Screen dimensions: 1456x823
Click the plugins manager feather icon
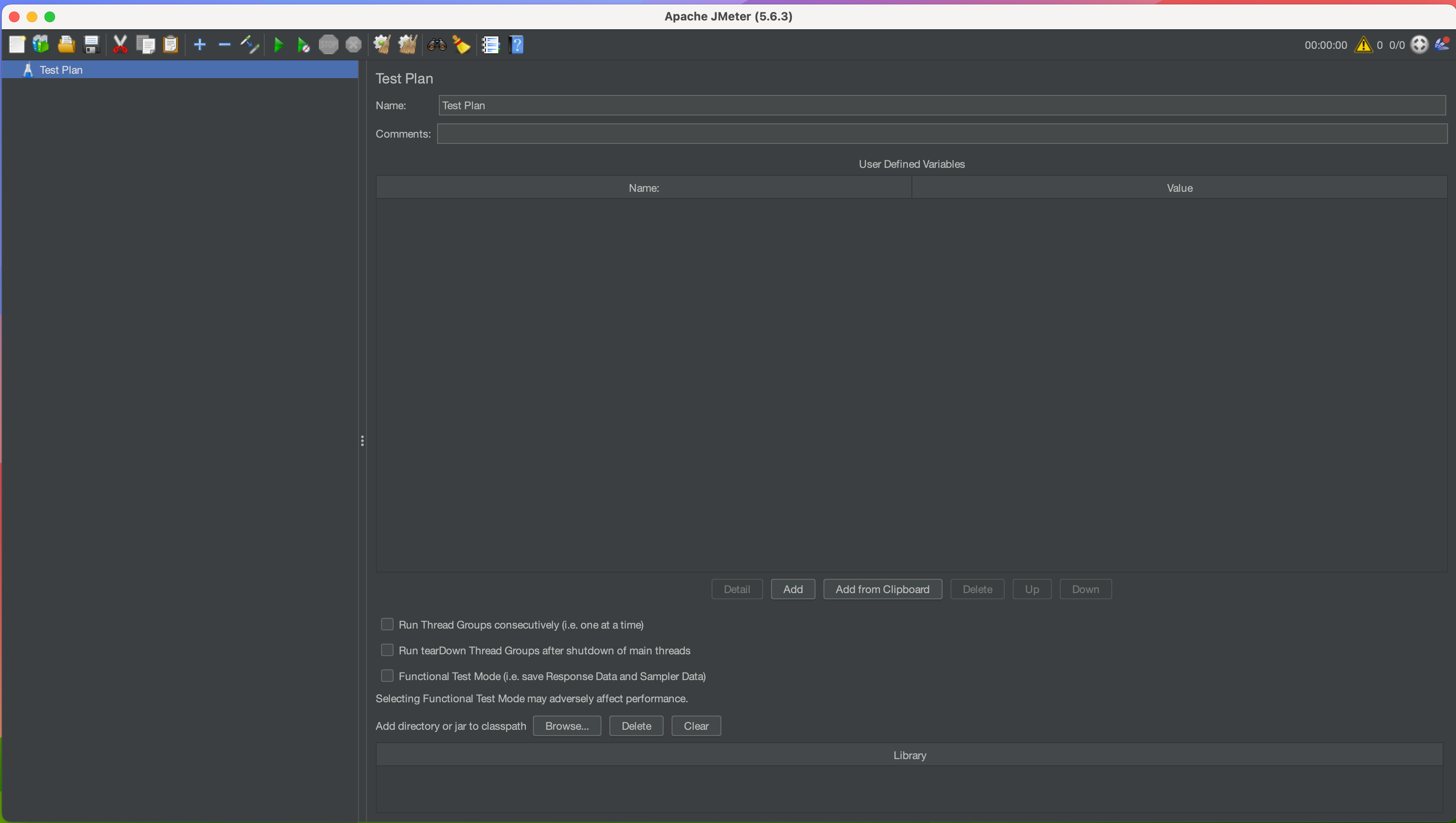point(1442,44)
